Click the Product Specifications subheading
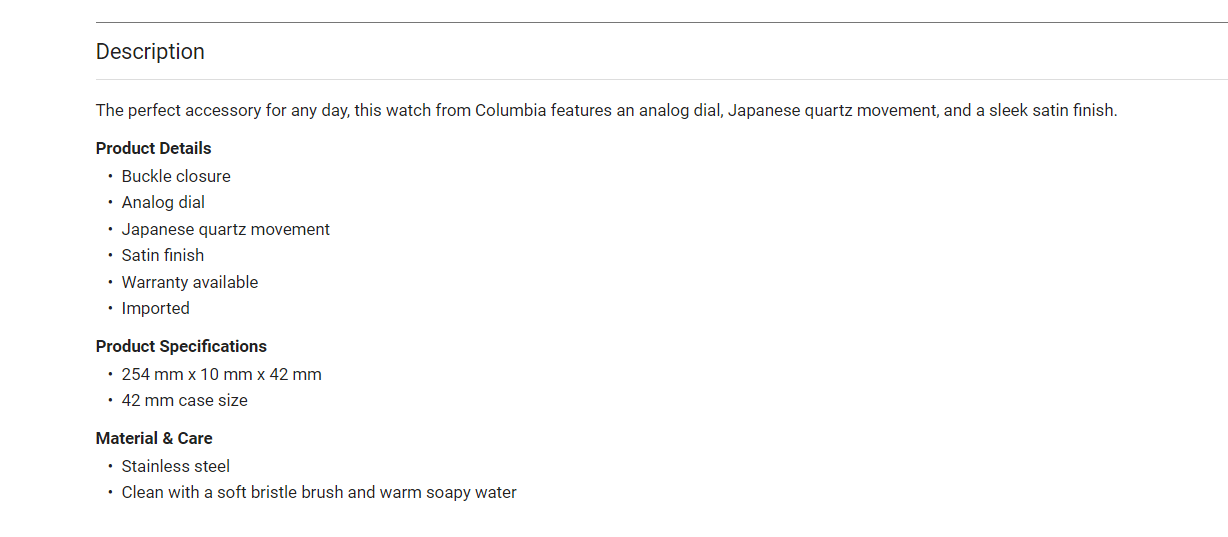Viewport: 1228px width, 537px height. (x=181, y=346)
